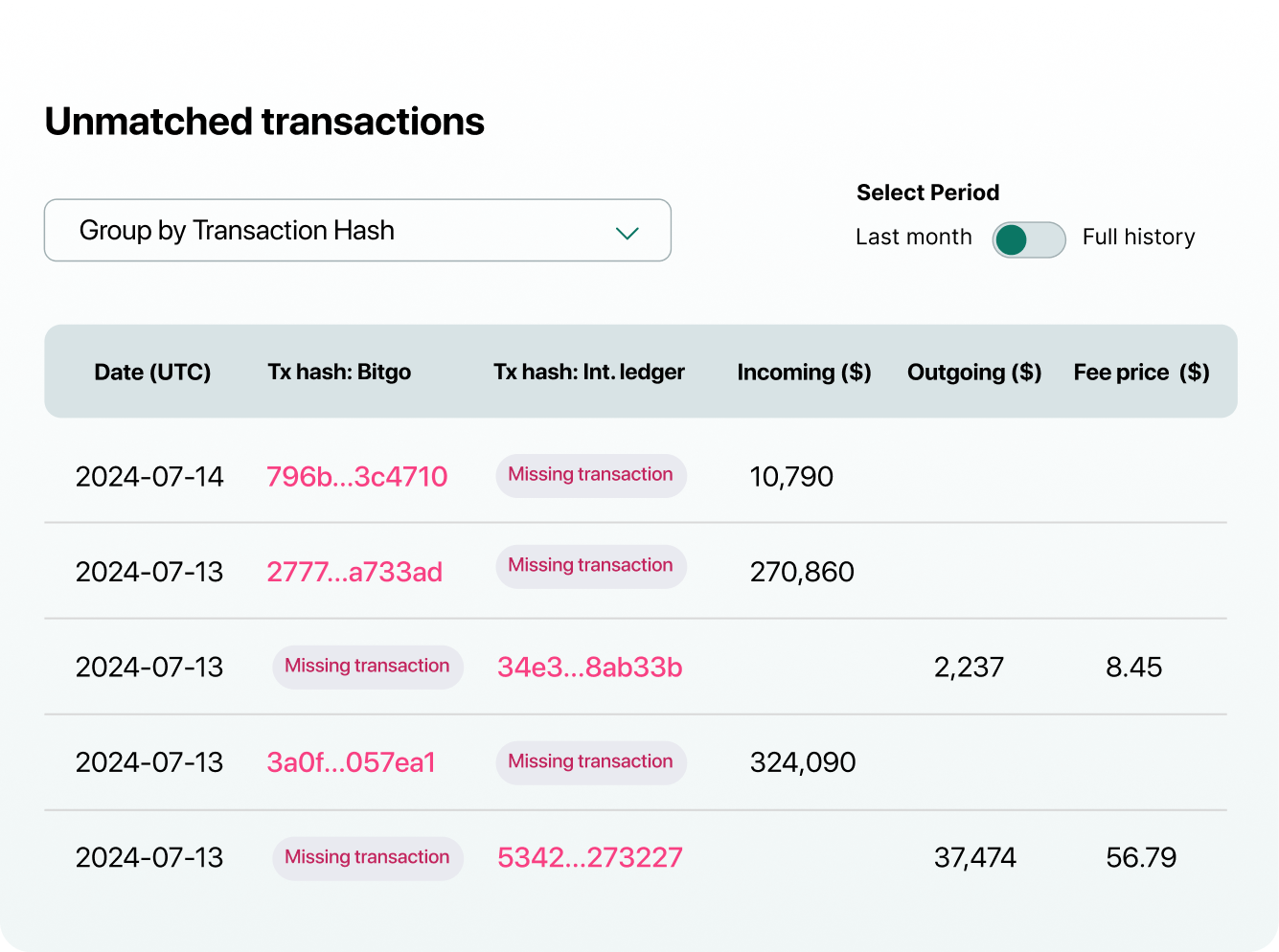Click Missing transaction badge in 5342...273227 row

pyautogui.click(x=368, y=858)
